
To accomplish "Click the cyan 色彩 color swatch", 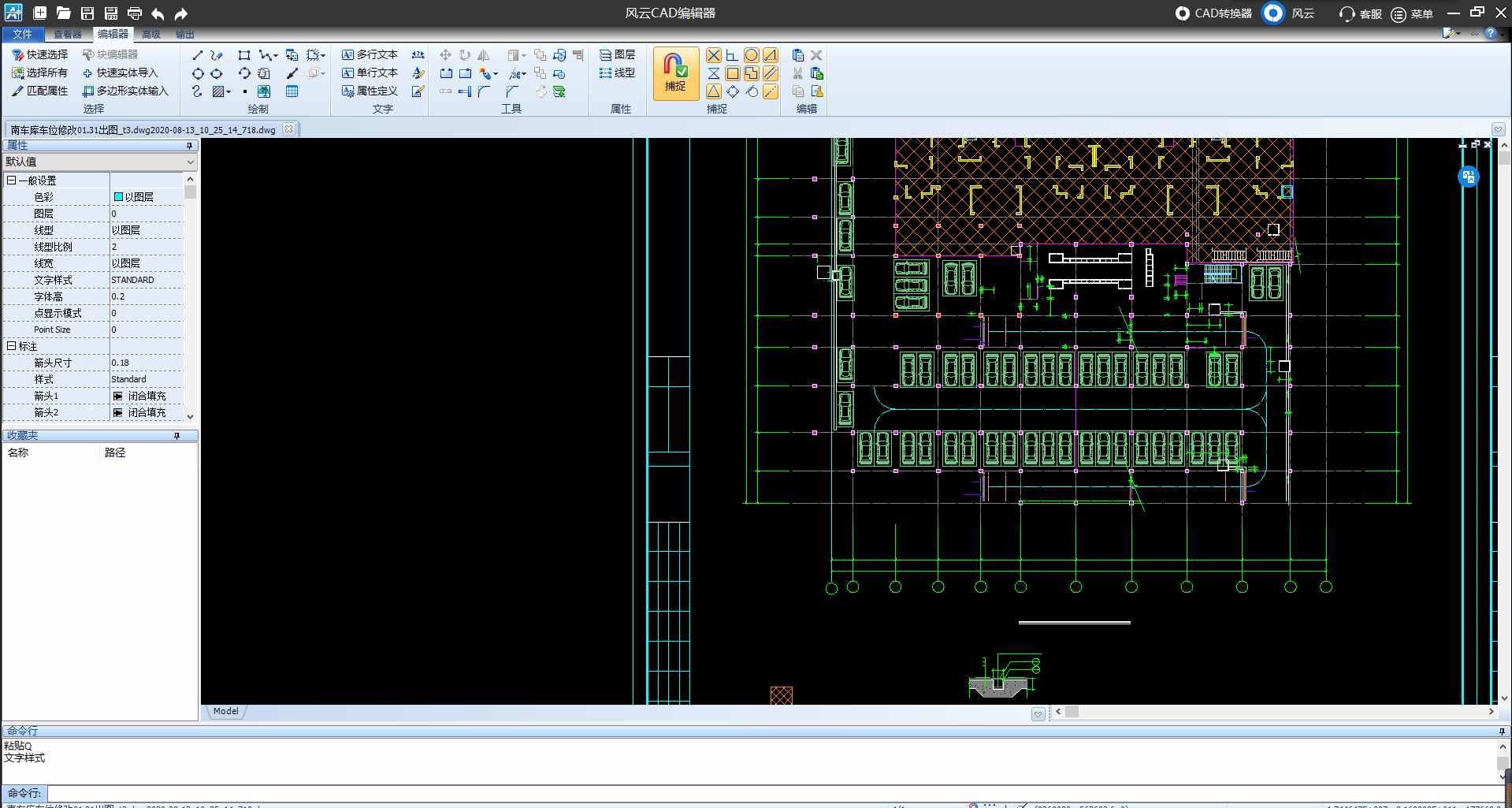I will (118, 197).
